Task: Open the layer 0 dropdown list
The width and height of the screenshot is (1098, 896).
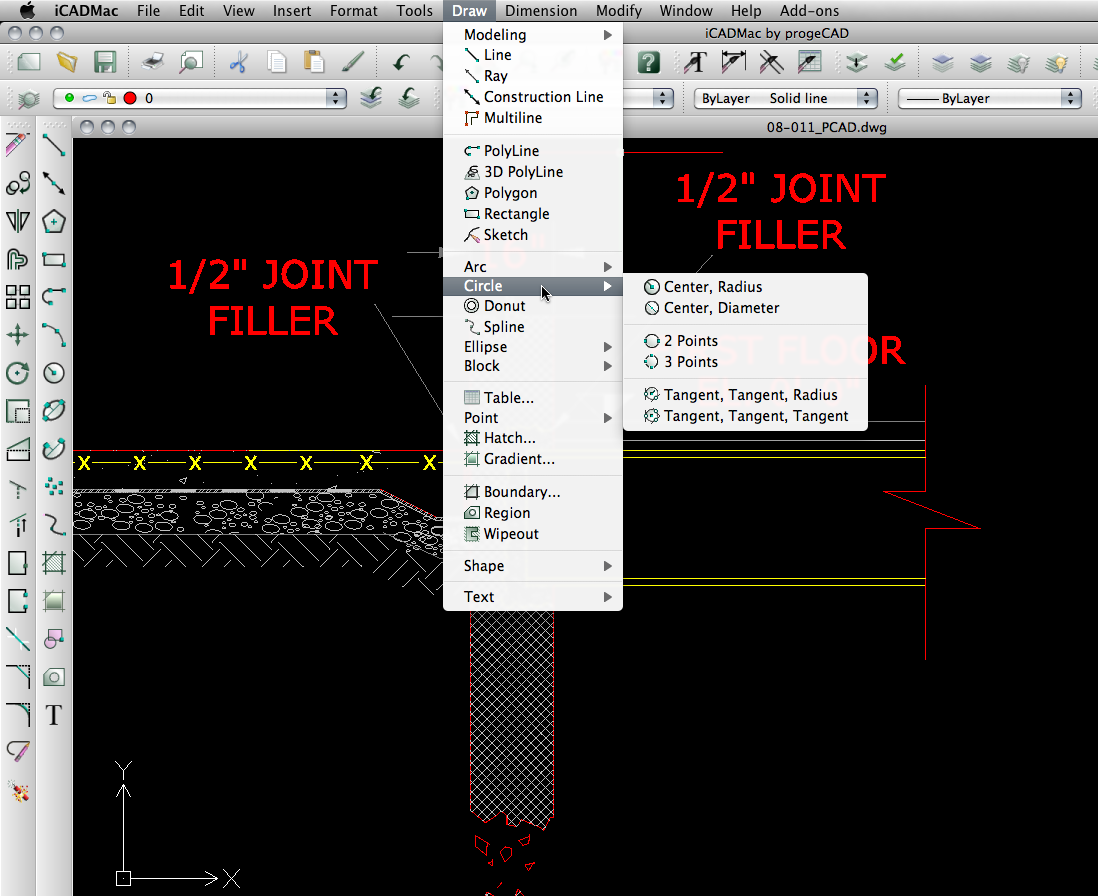Action: tap(200, 98)
